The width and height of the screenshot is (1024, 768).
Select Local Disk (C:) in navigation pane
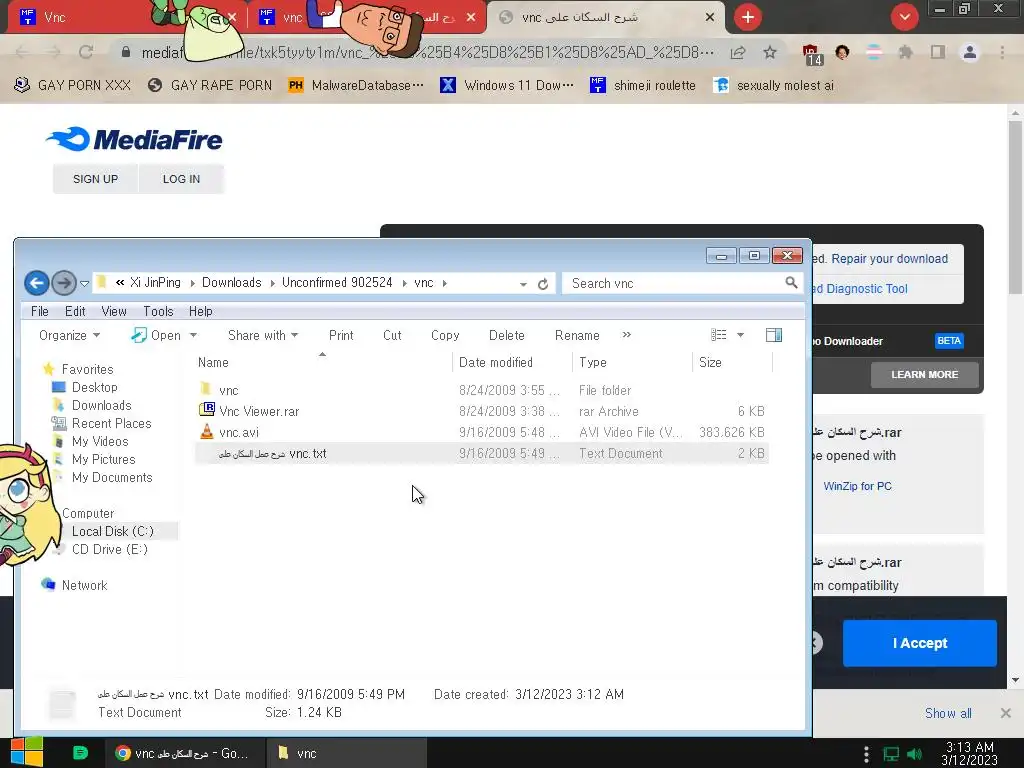(112, 531)
